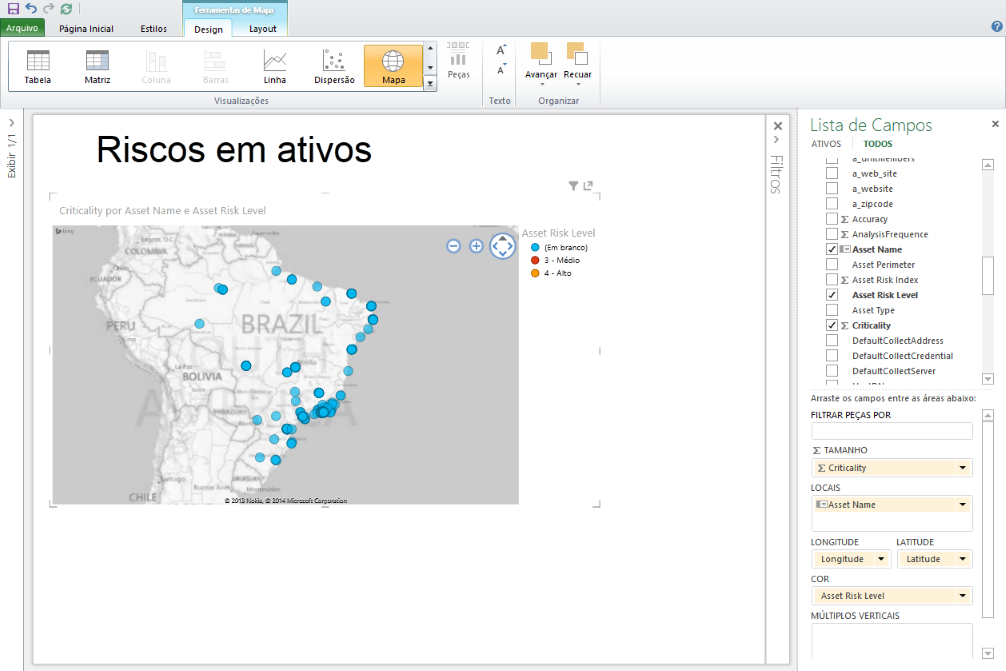Click the 3 - Médio red legend swatch

coord(535,260)
